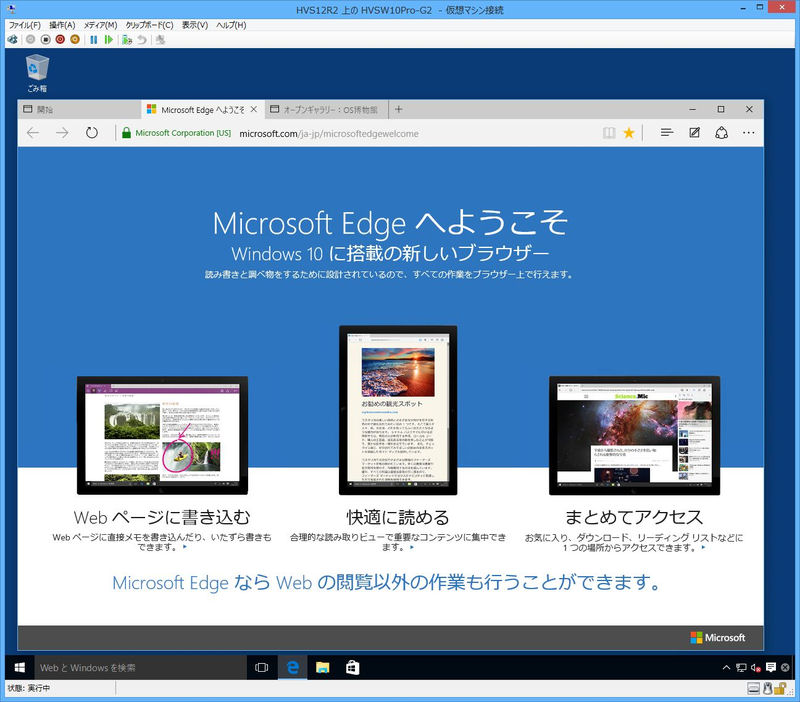Click the muted volume tray icon

(x=756, y=667)
